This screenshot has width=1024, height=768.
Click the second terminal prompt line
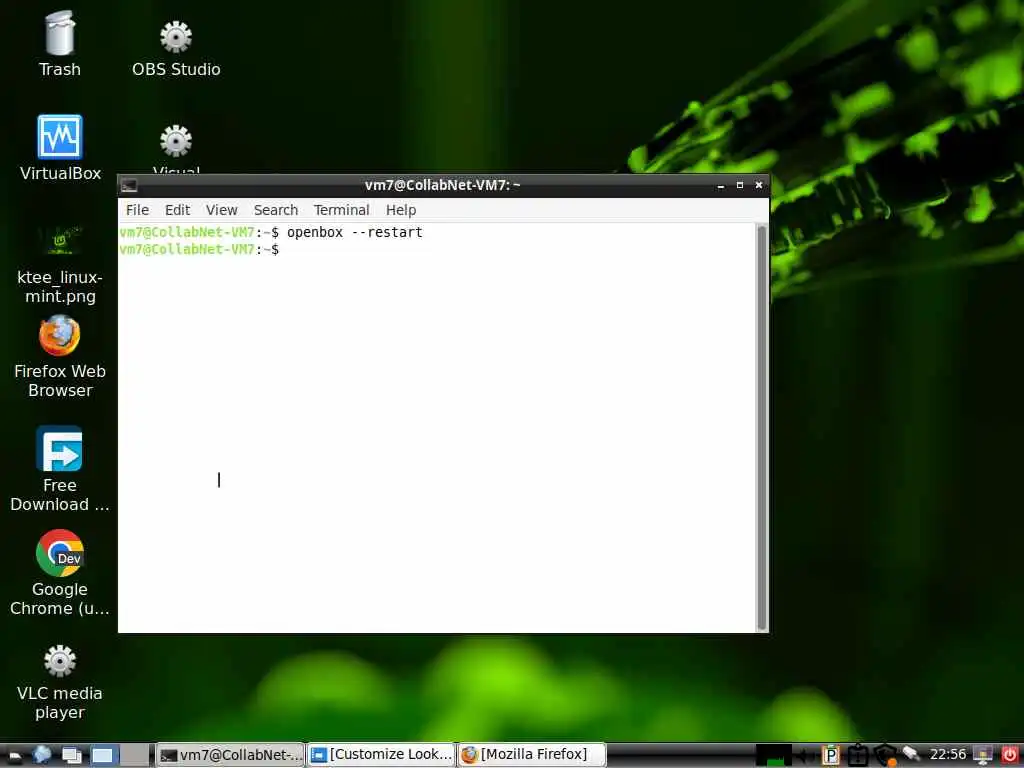pyautogui.click(x=199, y=249)
